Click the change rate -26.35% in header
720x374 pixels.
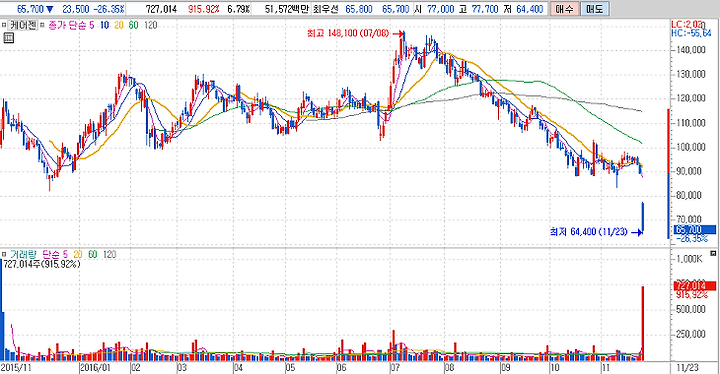108,9
